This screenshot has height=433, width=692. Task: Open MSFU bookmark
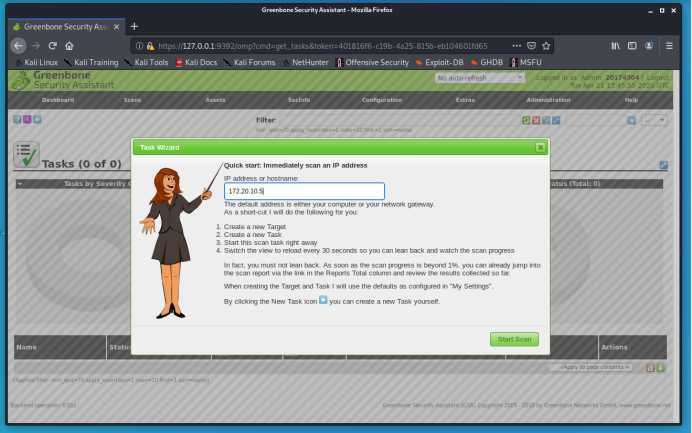pos(526,63)
